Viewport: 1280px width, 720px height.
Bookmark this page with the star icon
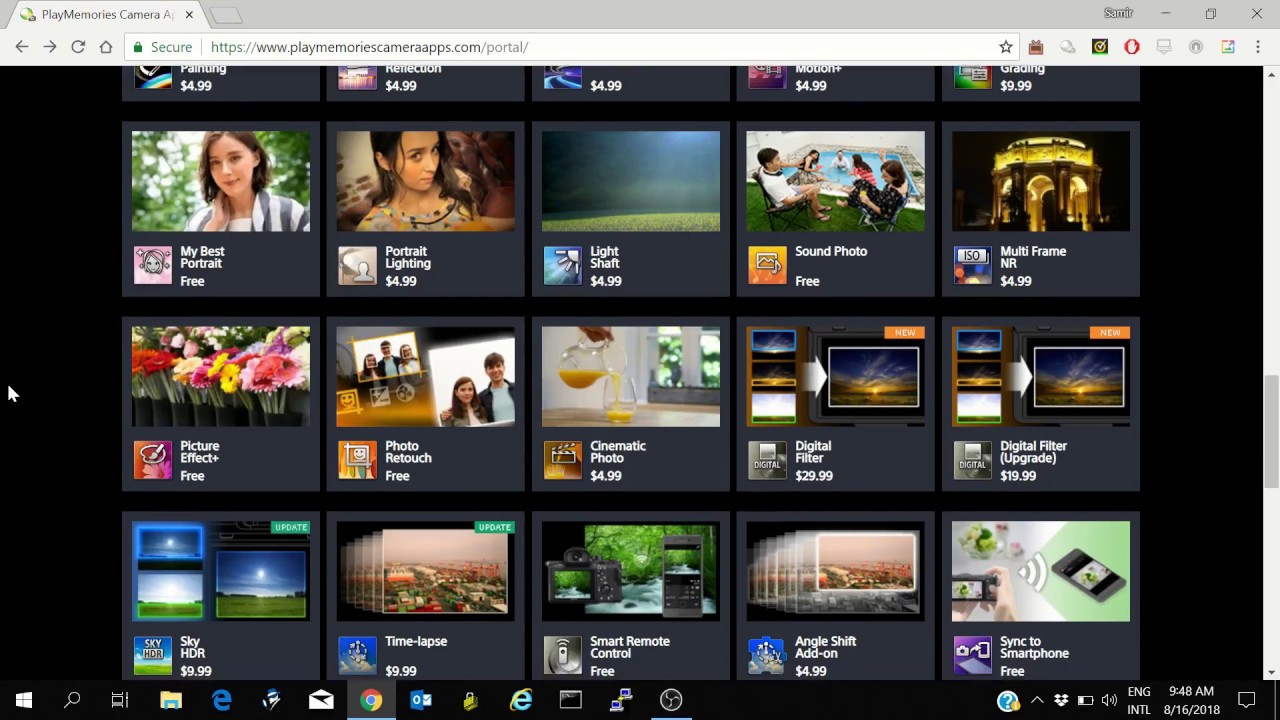point(1006,47)
